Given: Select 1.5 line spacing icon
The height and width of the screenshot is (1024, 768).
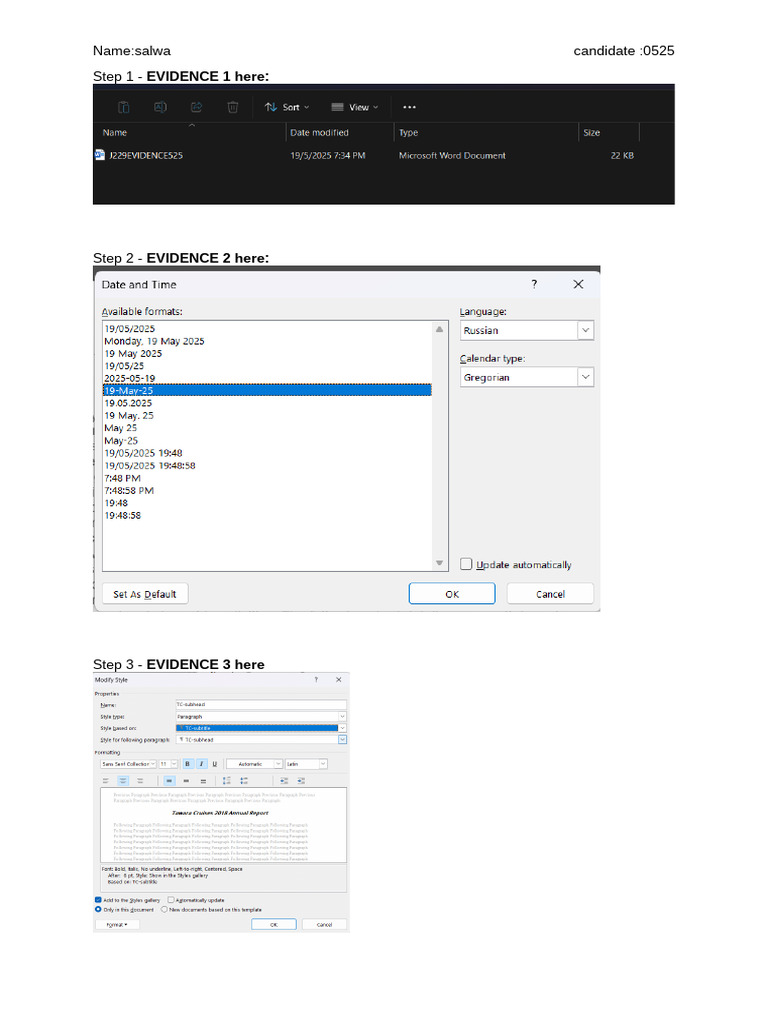Looking at the screenshot, I should (186, 780).
